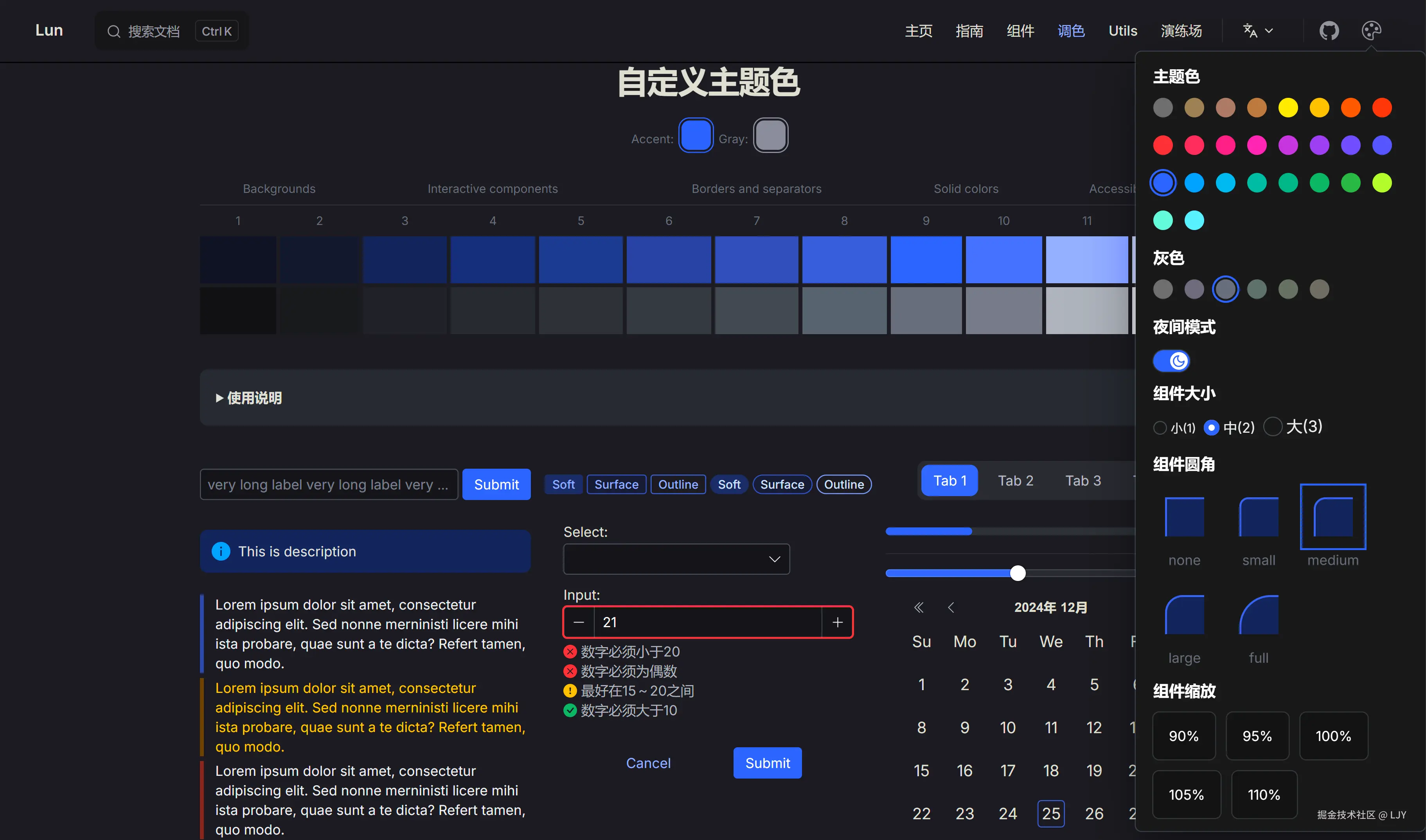Screen dimensions: 1426x840
Task: Select the full radius shape
Action: (1259, 615)
